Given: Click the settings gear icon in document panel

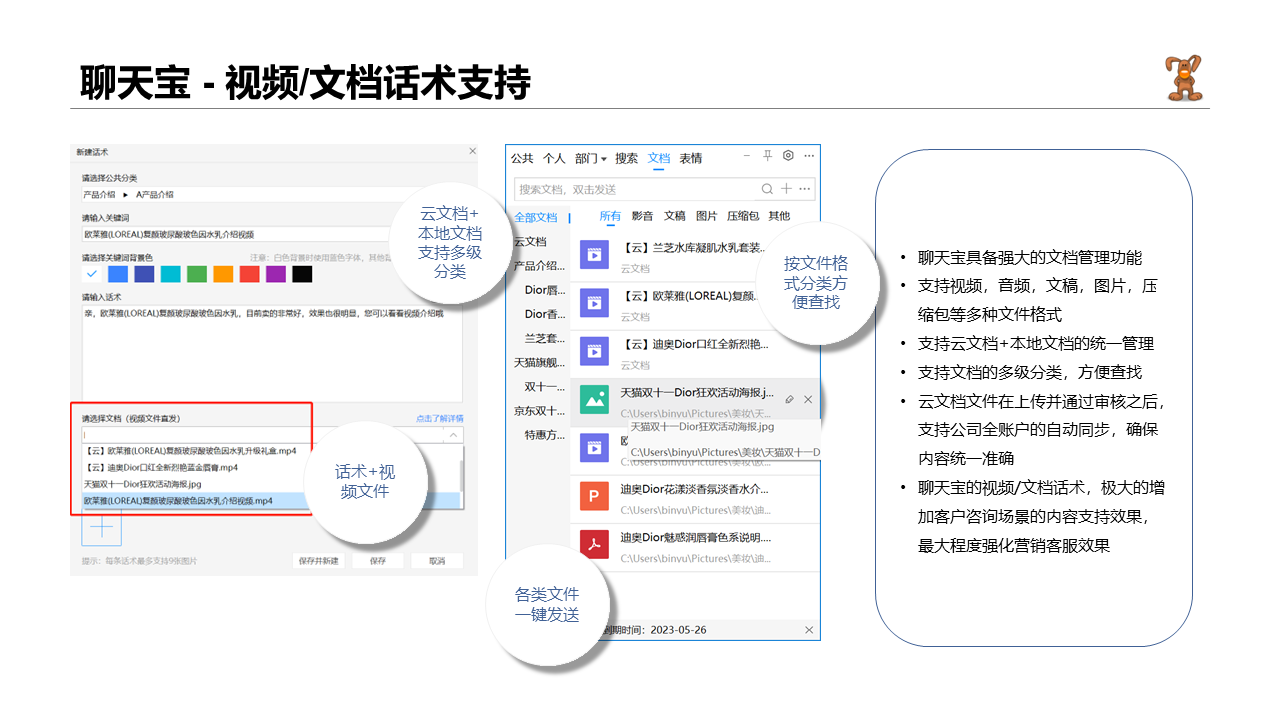Looking at the screenshot, I should pos(788,156).
